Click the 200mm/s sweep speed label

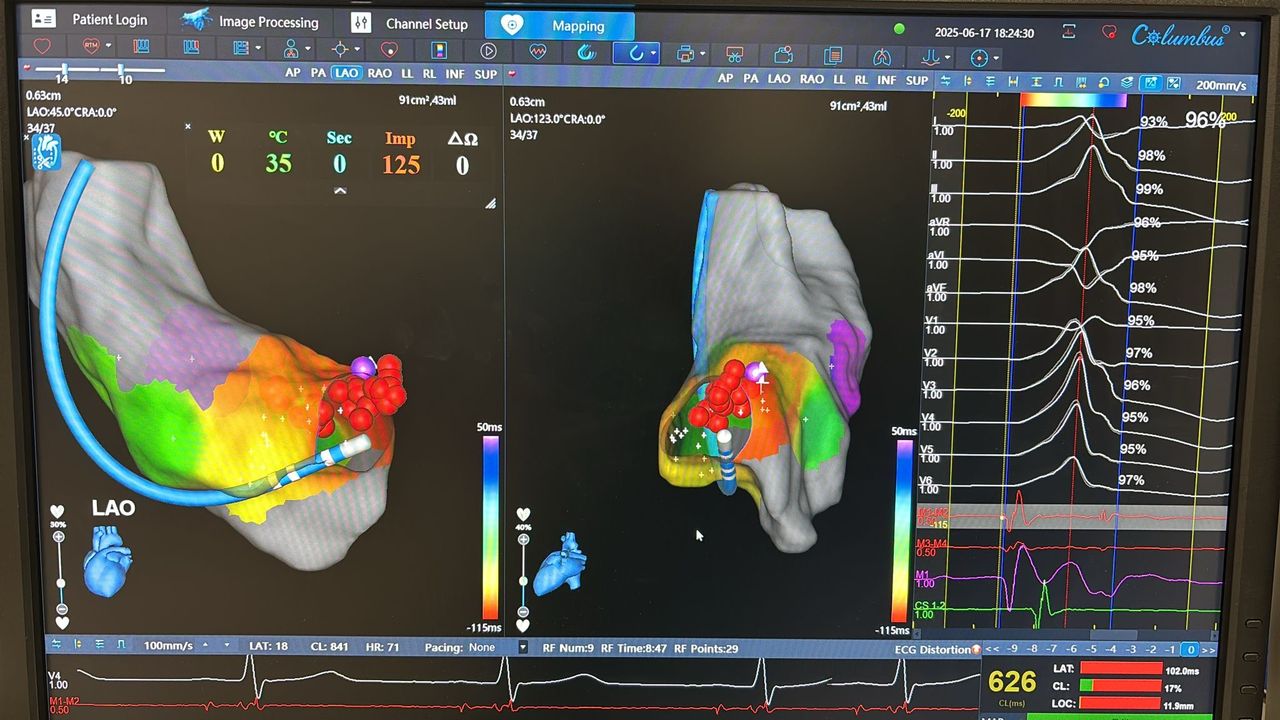1220,86
